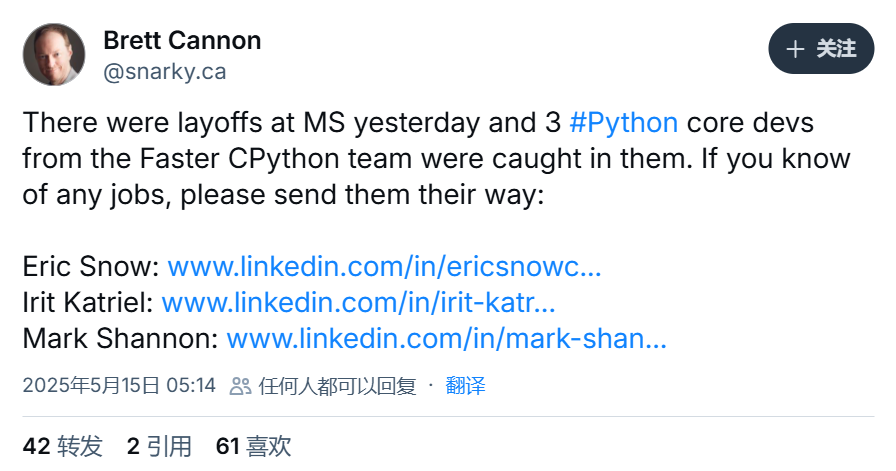The height and width of the screenshot is (471, 896).
Task: Open the #Python hashtag
Action: pyautogui.click(x=624, y=124)
